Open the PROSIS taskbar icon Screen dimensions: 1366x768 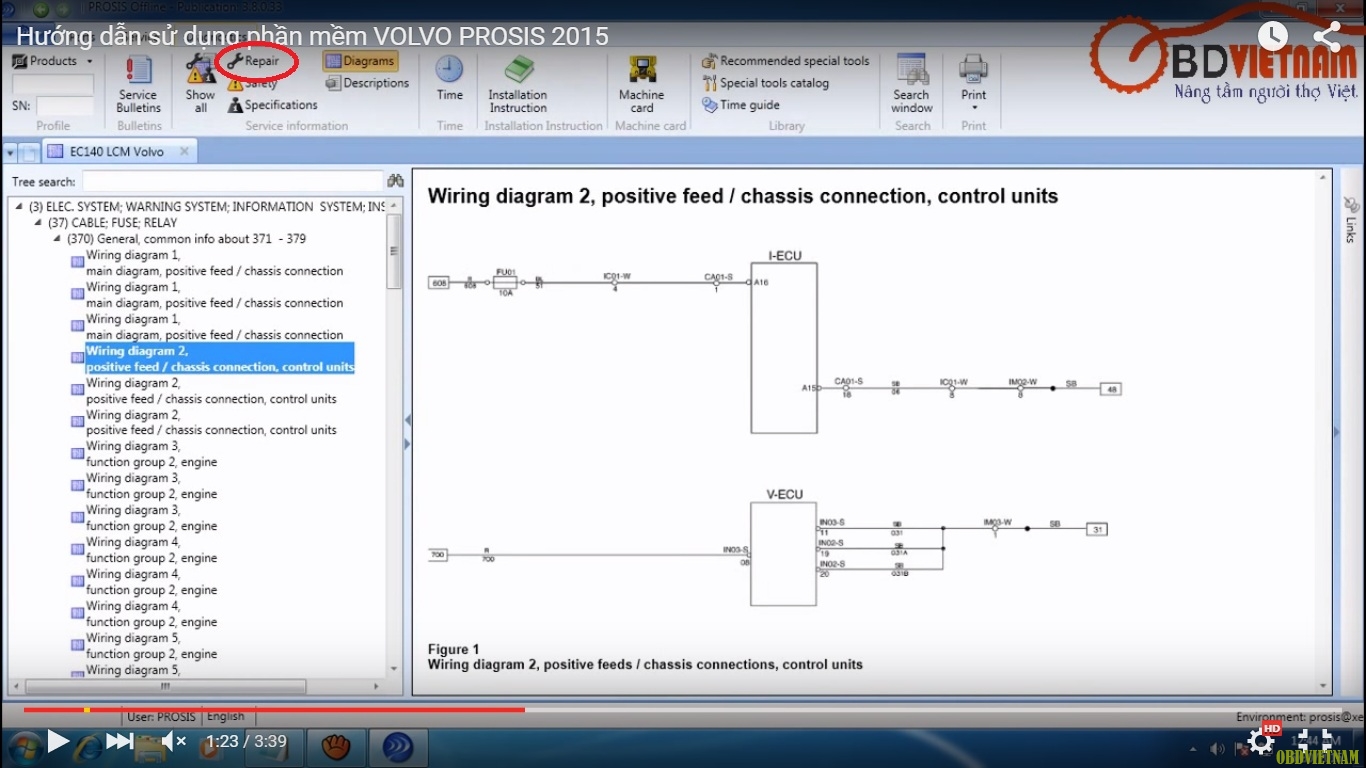coord(399,747)
